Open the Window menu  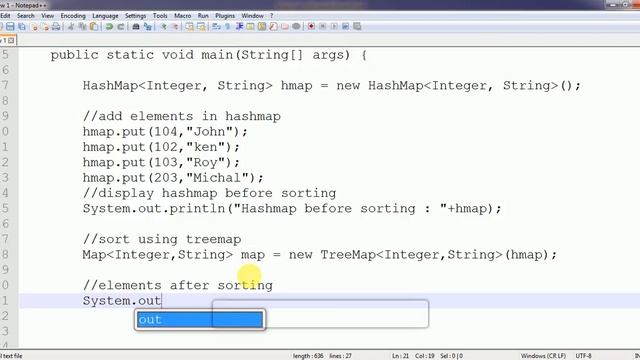pos(252,16)
